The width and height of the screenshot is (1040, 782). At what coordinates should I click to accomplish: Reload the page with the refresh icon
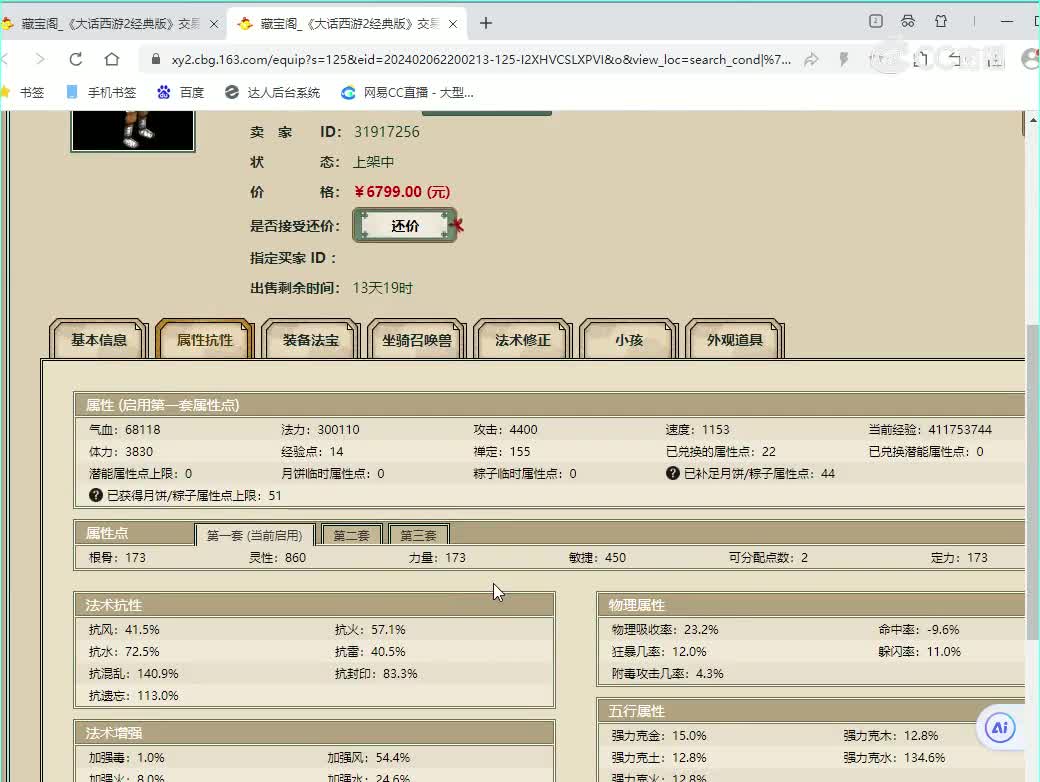[x=76, y=60]
